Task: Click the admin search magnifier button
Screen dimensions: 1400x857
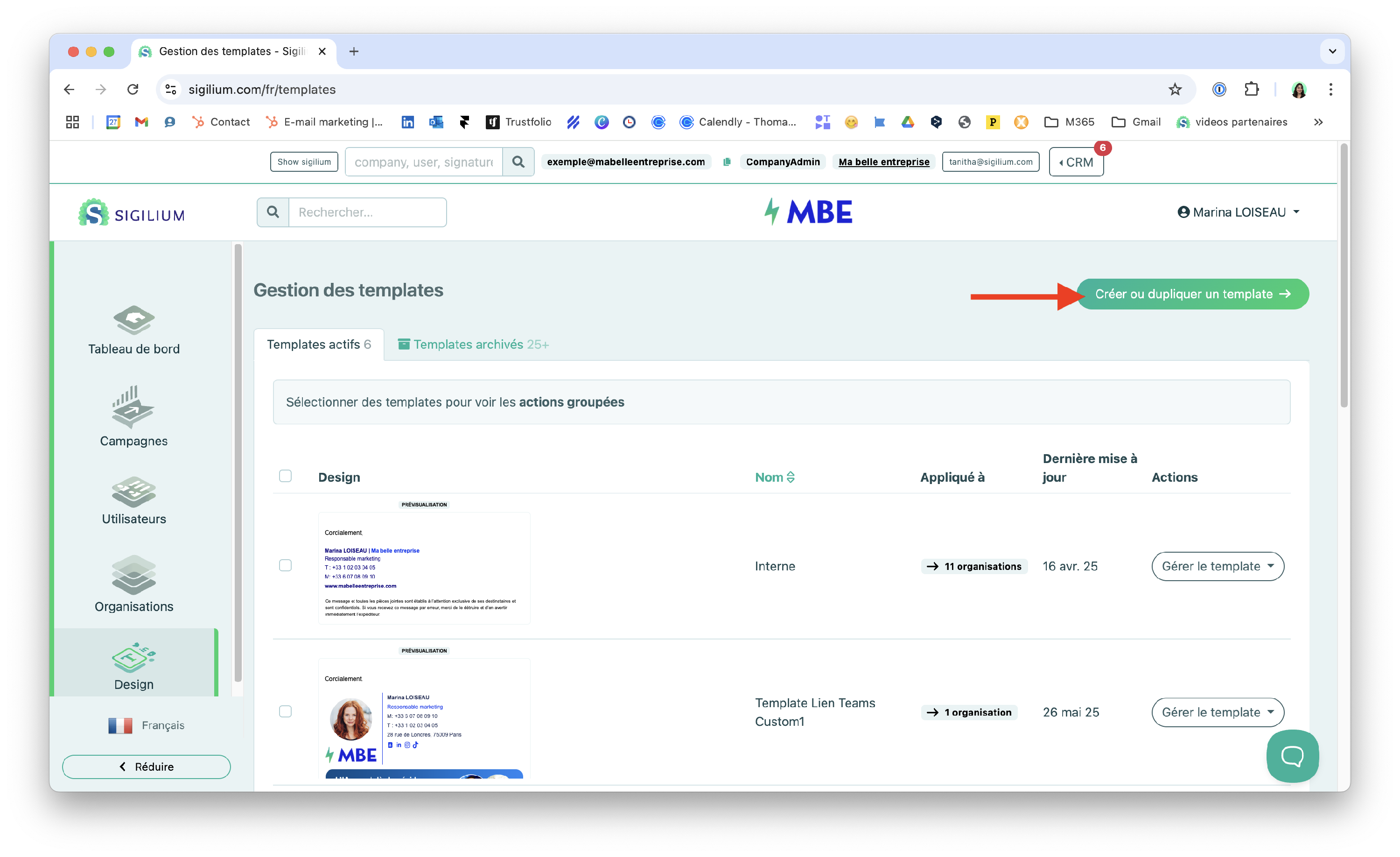Action: [x=518, y=162]
